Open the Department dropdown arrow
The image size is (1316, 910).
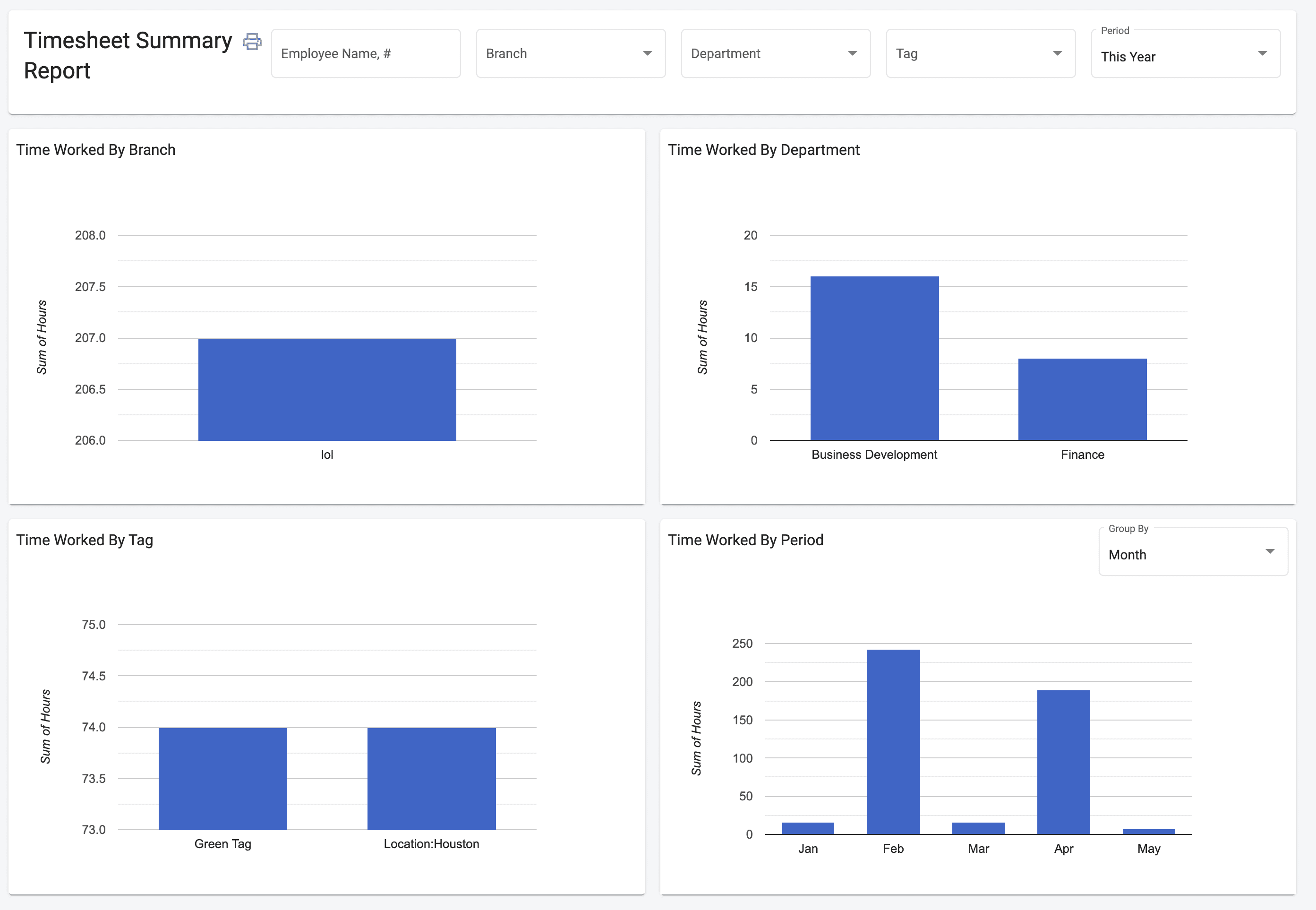click(852, 53)
